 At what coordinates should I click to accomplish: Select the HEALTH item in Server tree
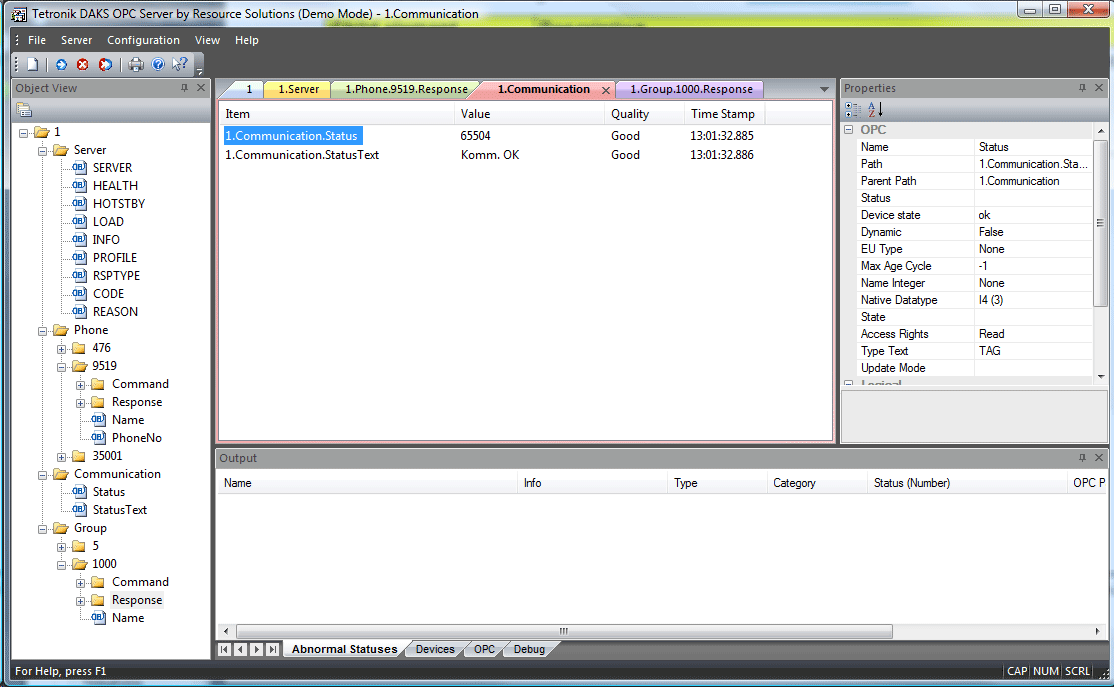[x=115, y=186]
